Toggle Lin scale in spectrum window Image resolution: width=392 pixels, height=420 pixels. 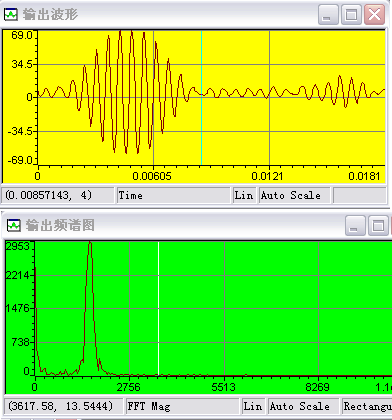pyautogui.click(x=253, y=406)
